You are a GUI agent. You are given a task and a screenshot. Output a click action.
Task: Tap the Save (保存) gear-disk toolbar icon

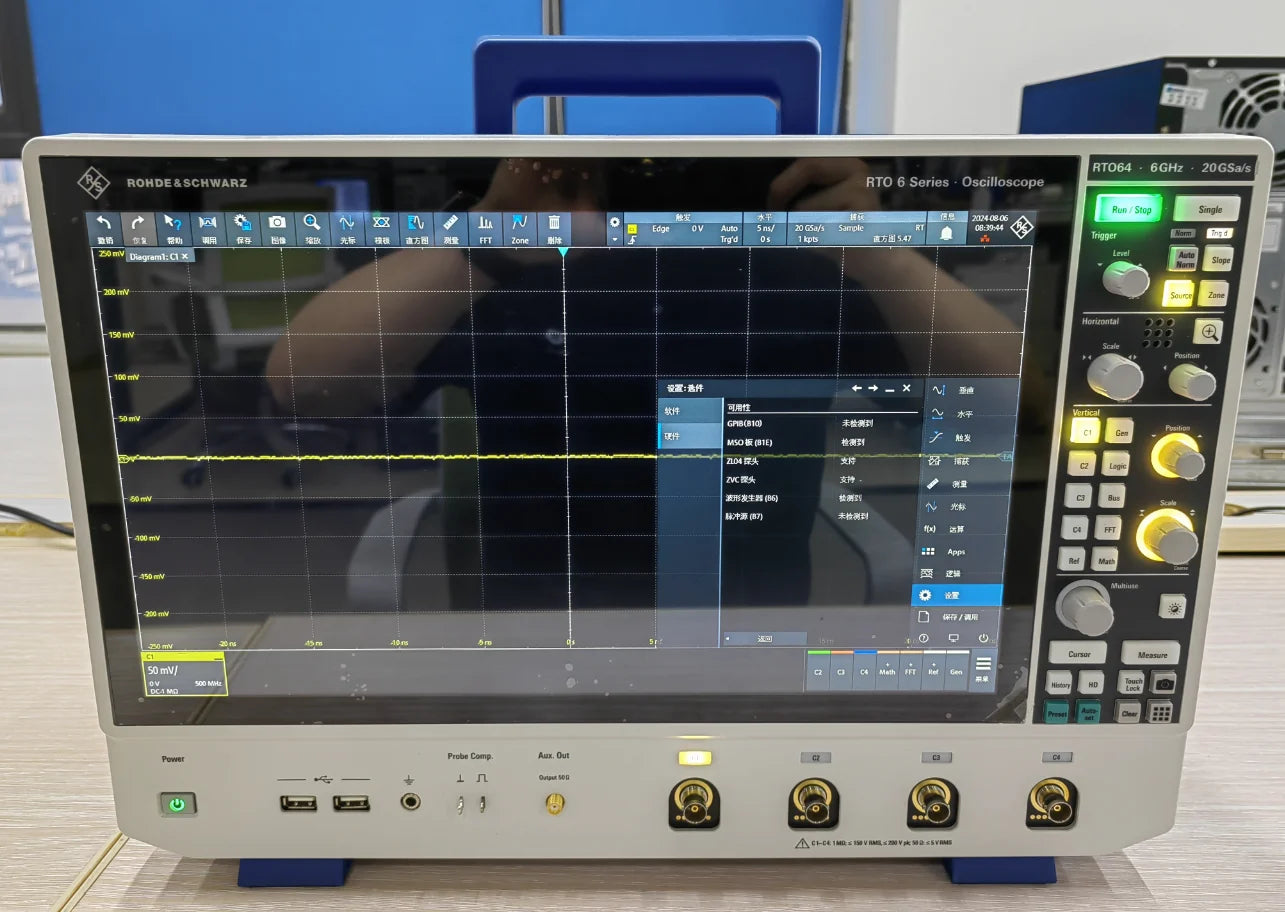pos(244,229)
